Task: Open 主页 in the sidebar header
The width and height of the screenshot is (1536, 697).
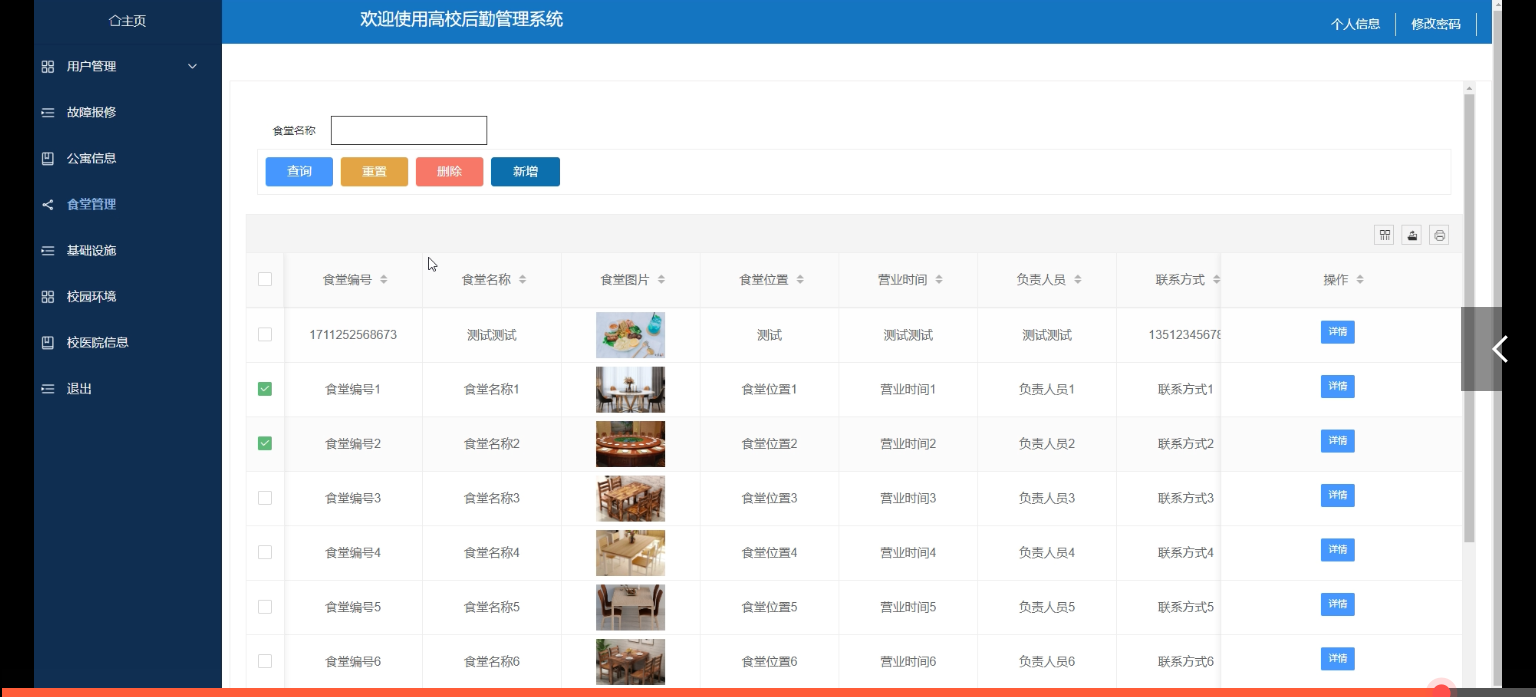Action: pos(127,21)
